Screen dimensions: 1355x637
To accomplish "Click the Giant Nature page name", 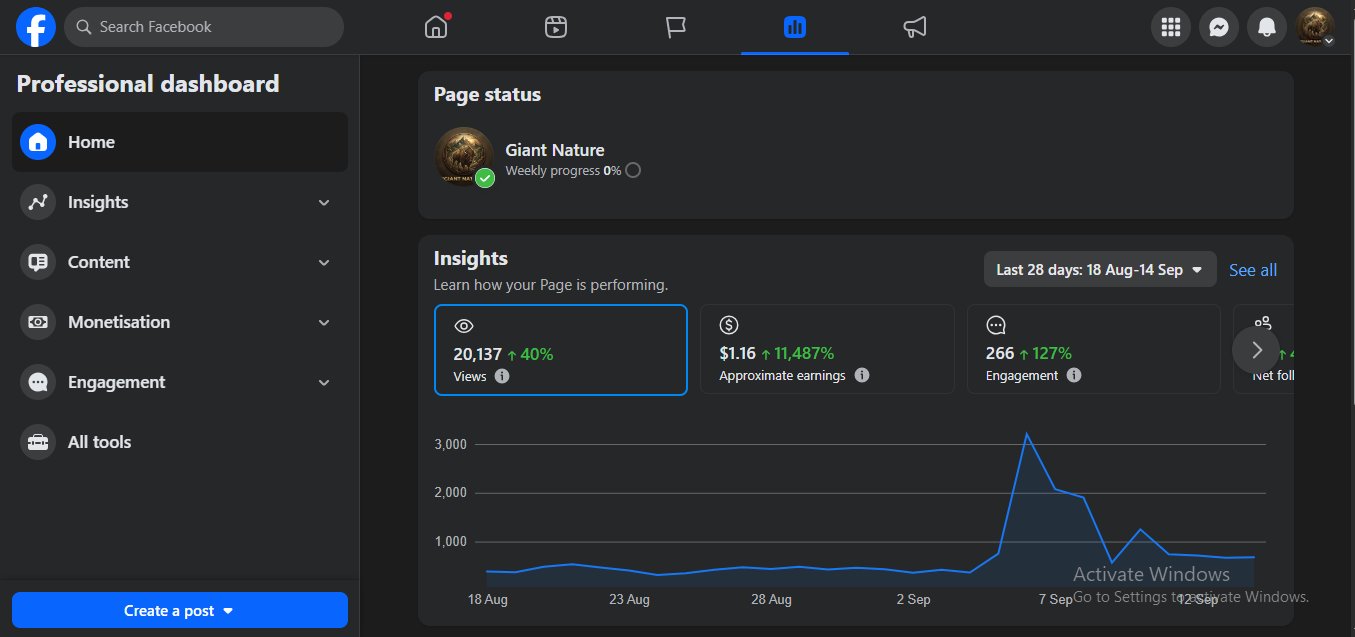I will pos(555,150).
